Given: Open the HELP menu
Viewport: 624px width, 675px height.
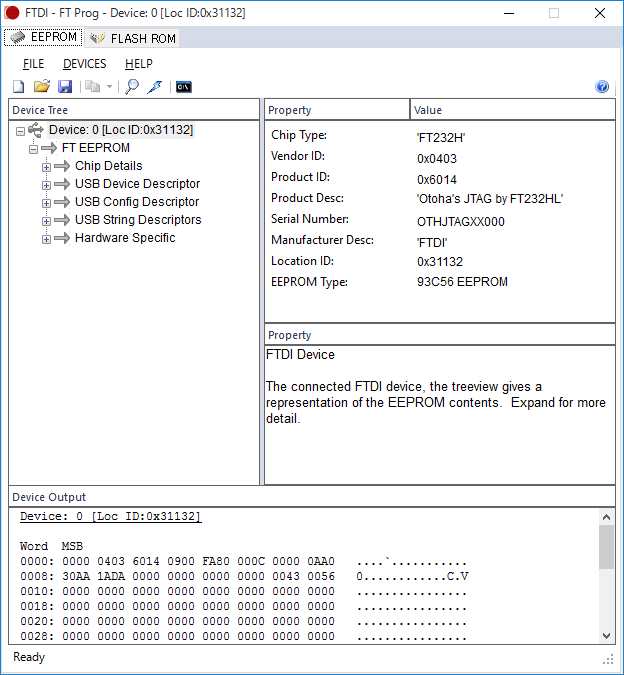Looking at the screenshot, I should click(139, 64).
